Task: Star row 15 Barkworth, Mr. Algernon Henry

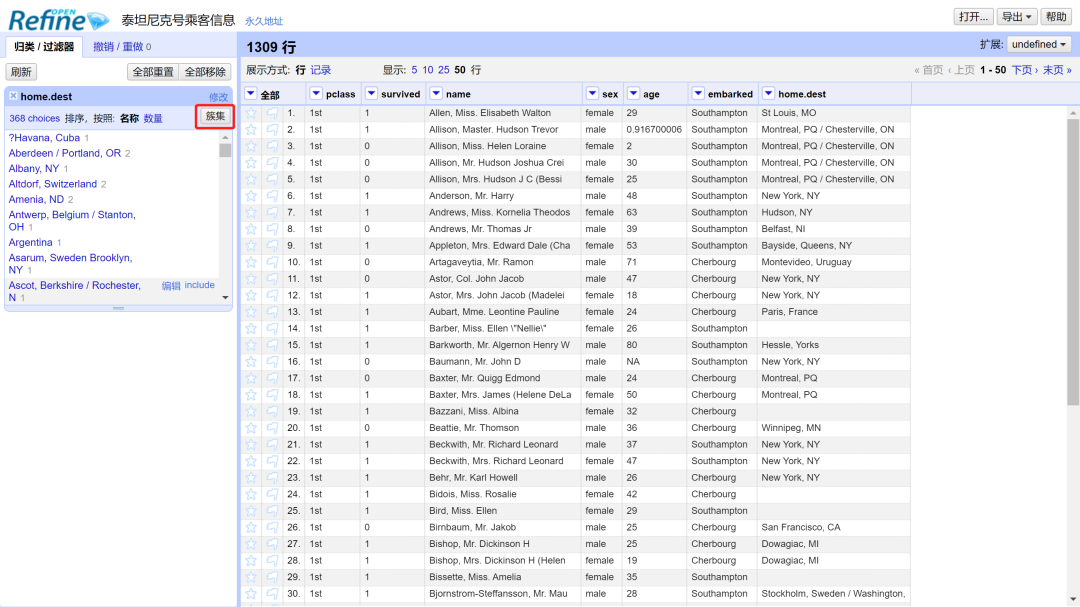Action: 251,345
